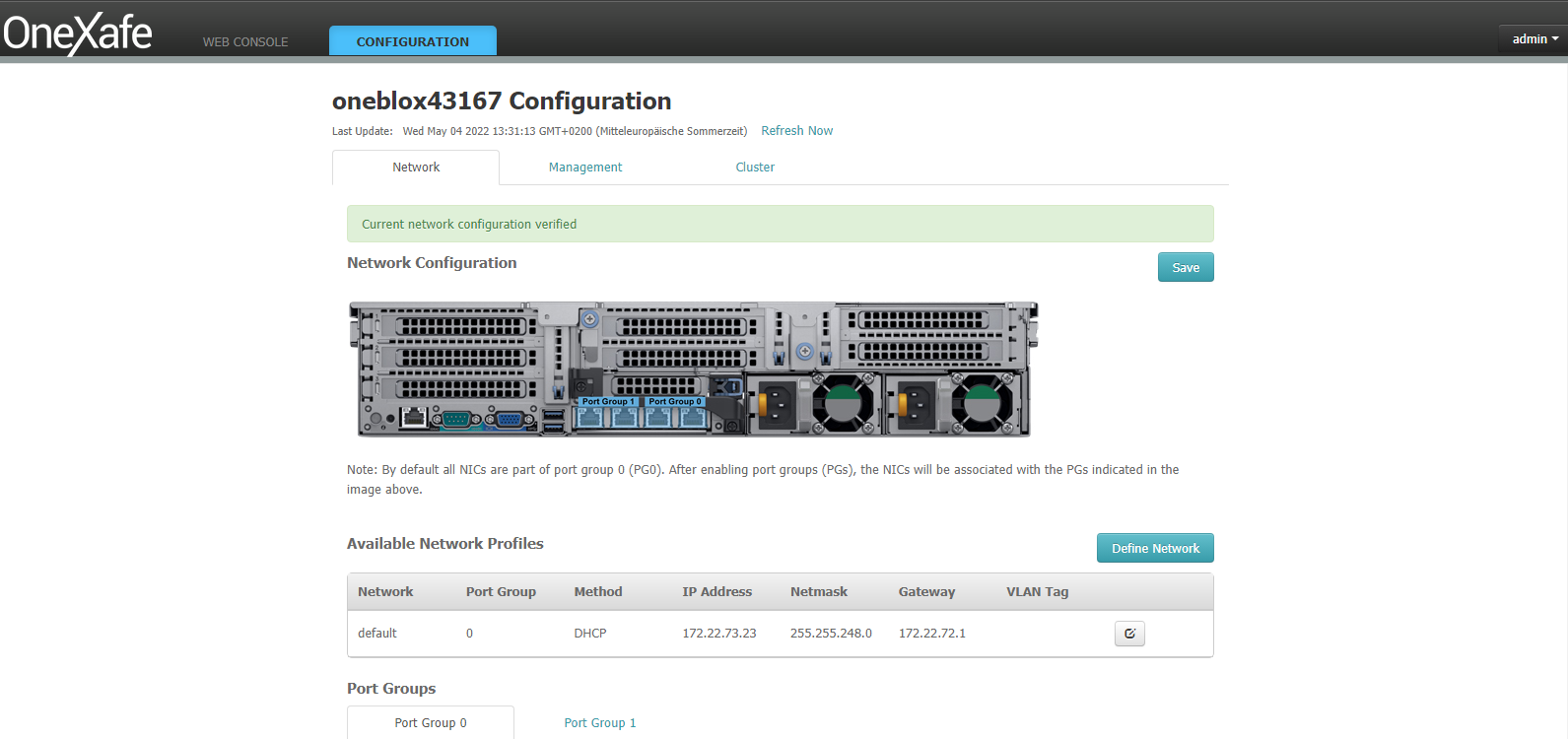Click the blue VGA port on server image
This screenshot has height=739, width=1568.
click(510, 419)
